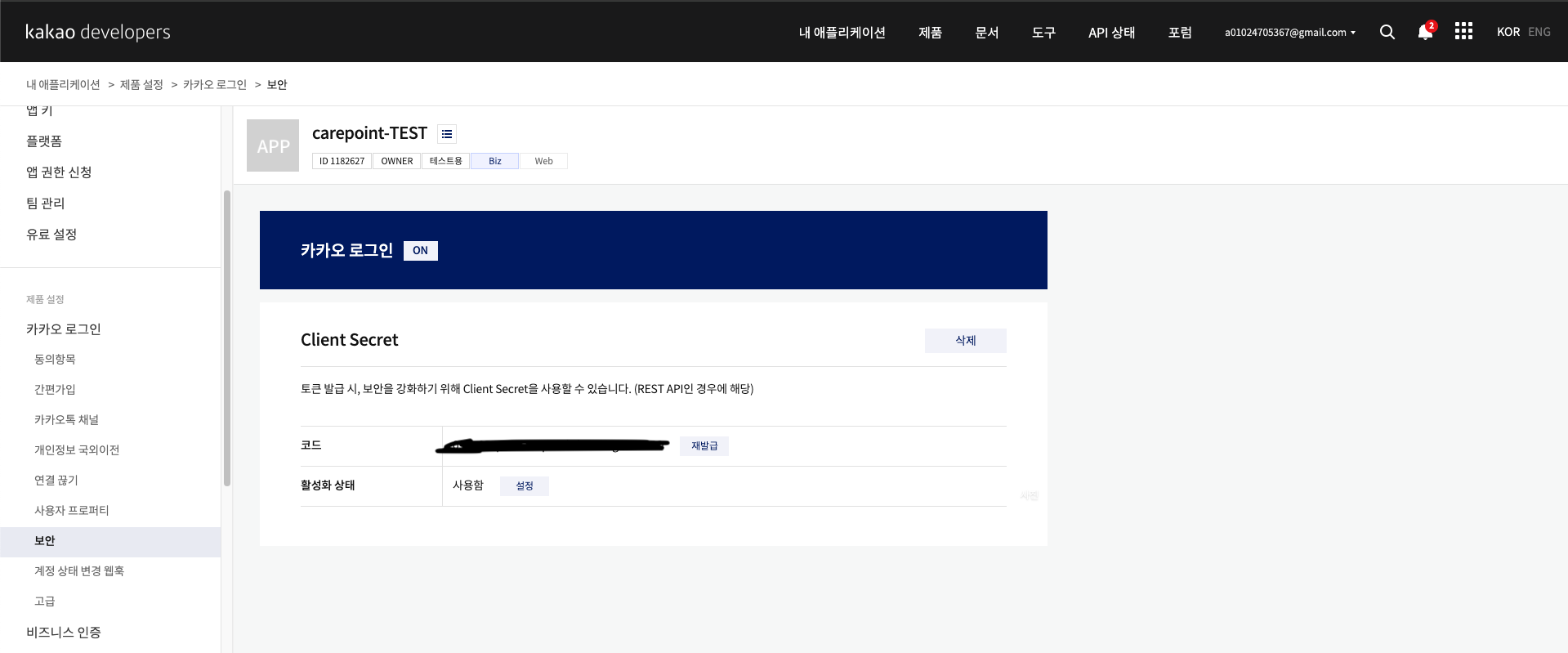Select 연결 끊기 in sidebar
The width and height of the screenshot is (1568, 653).
click(x=56, y=481)
